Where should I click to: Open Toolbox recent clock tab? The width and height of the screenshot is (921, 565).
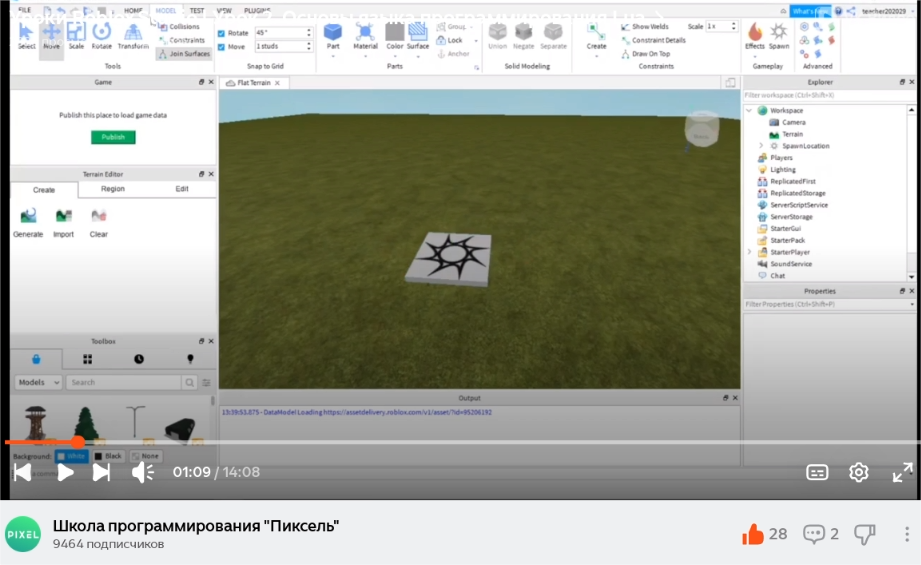point(139,359)
